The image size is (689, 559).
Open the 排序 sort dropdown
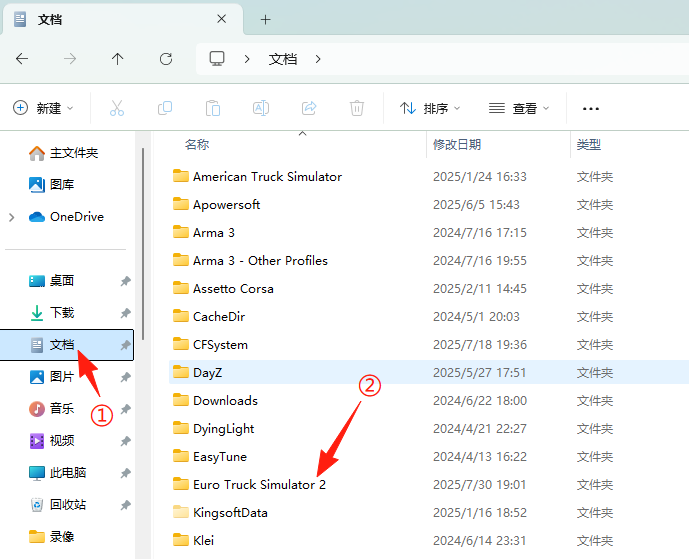tap(430, 108)
